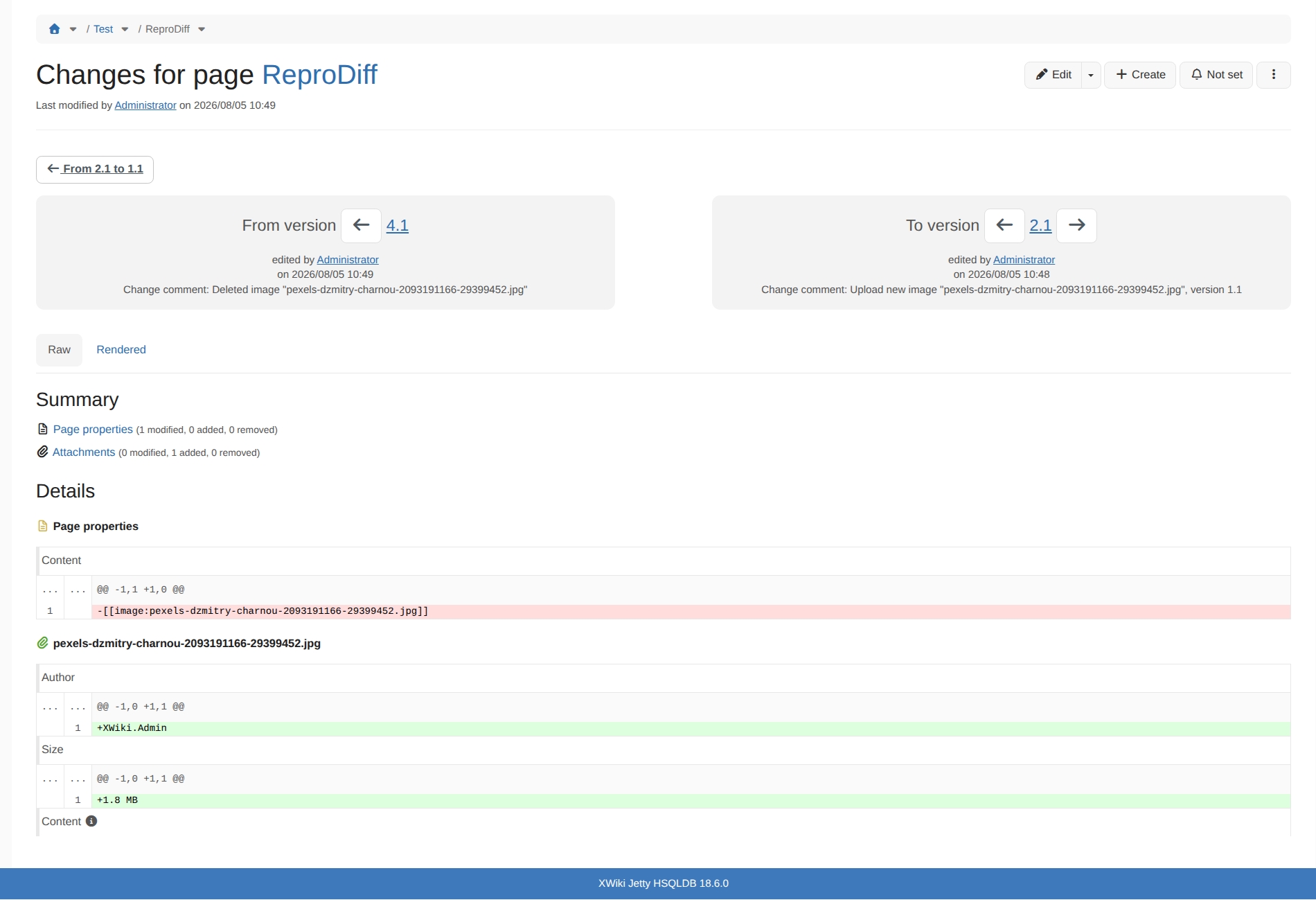
Task: Open Administrator link in To version box
Action: [x=1024, y=260]
